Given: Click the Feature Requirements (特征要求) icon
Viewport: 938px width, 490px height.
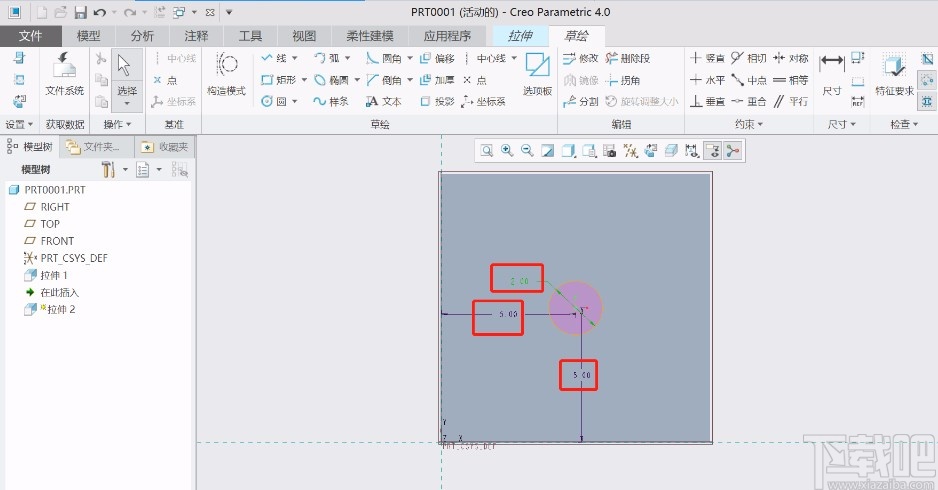Looking at the screenshot, I should 894,74.
